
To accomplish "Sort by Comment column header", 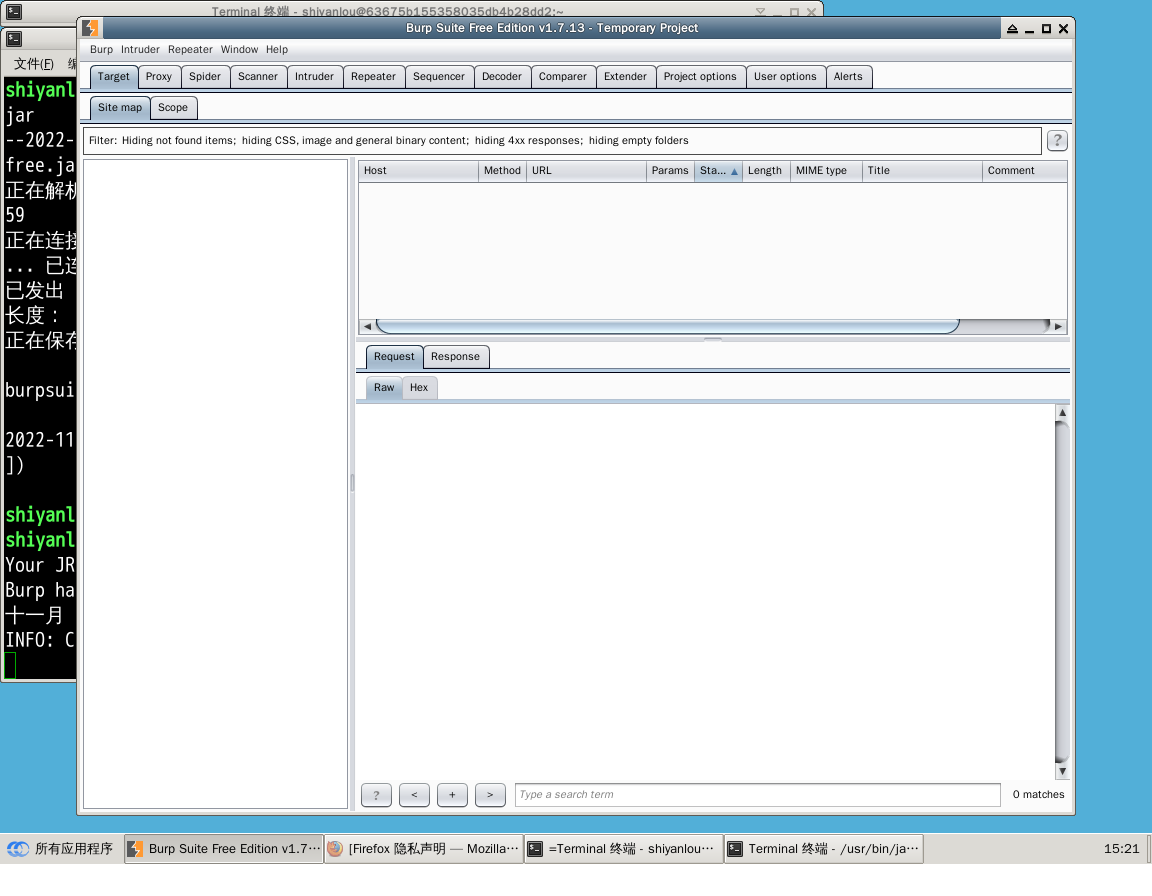I will [x=1025, y=170].
